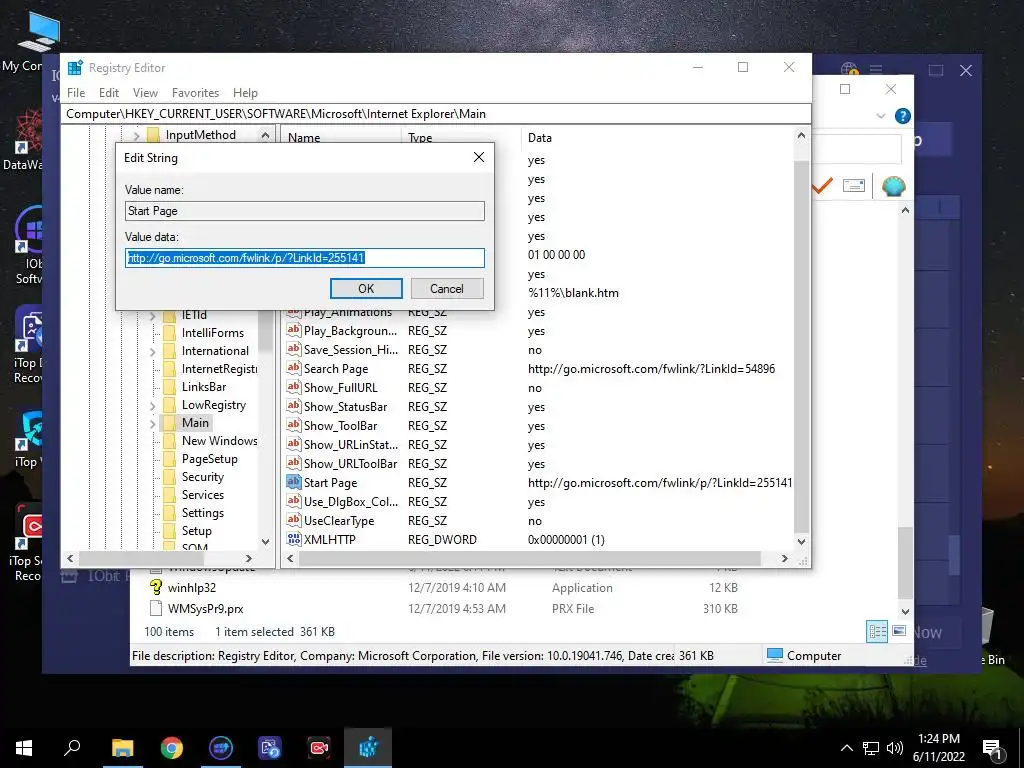The width and height of the screenshot is (1024, 768).
Task: Expand the LowRegistry tree key
Action: [x=152, y=406]
